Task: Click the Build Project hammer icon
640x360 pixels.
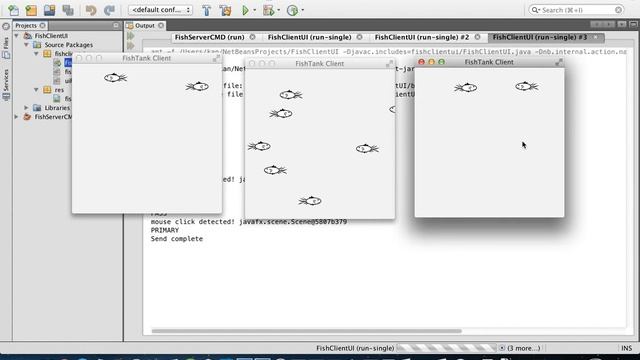Action: (207, 10)
